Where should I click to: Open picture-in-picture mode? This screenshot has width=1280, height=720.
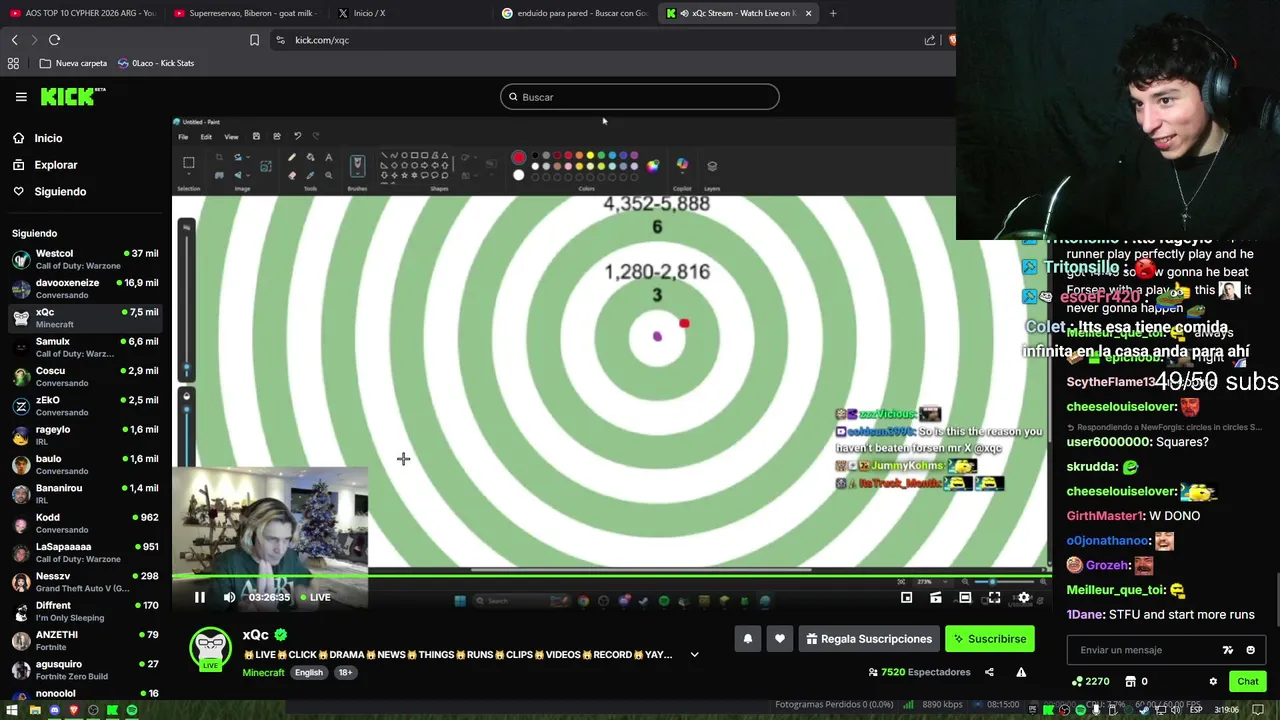click(x=906, y=598)
